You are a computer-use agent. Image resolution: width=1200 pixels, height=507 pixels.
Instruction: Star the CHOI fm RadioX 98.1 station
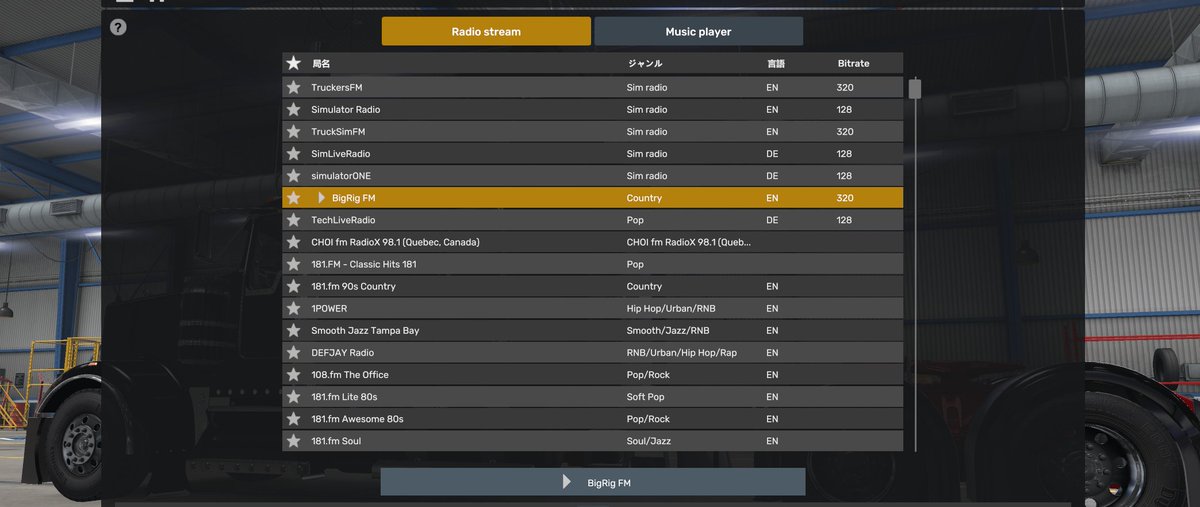pos(293,242)
